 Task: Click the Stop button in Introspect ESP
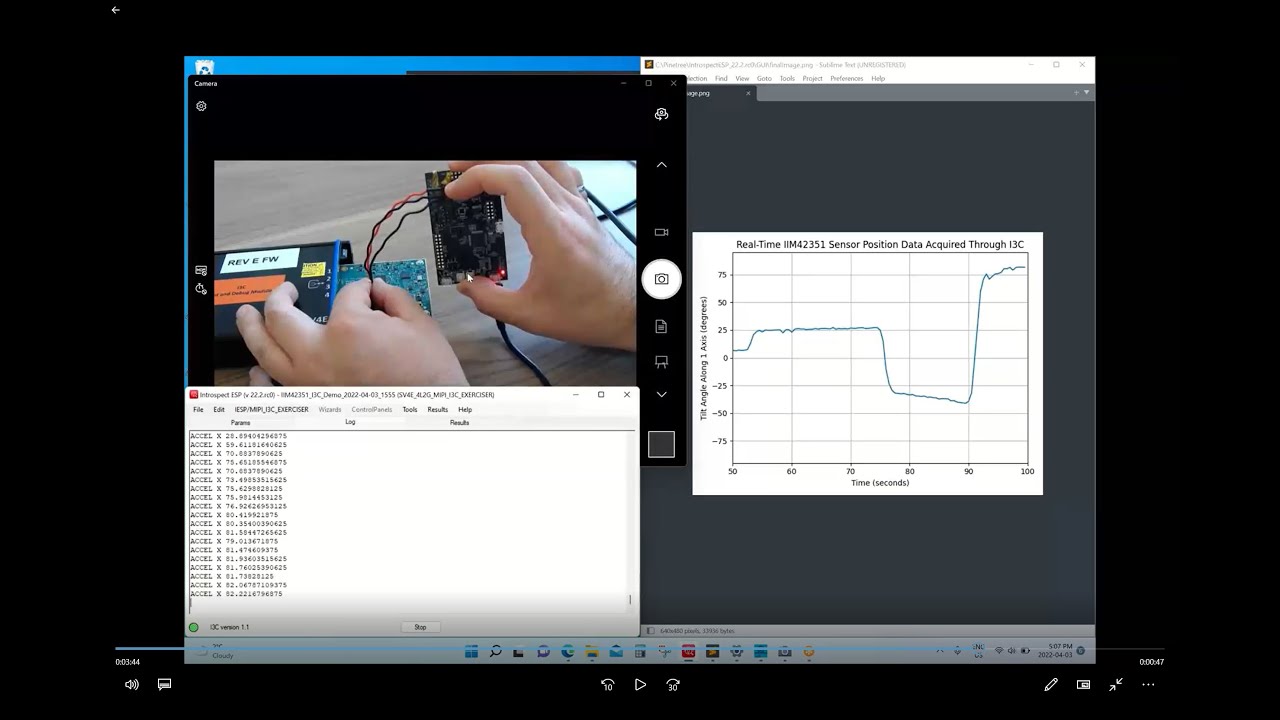click(420, 627)
